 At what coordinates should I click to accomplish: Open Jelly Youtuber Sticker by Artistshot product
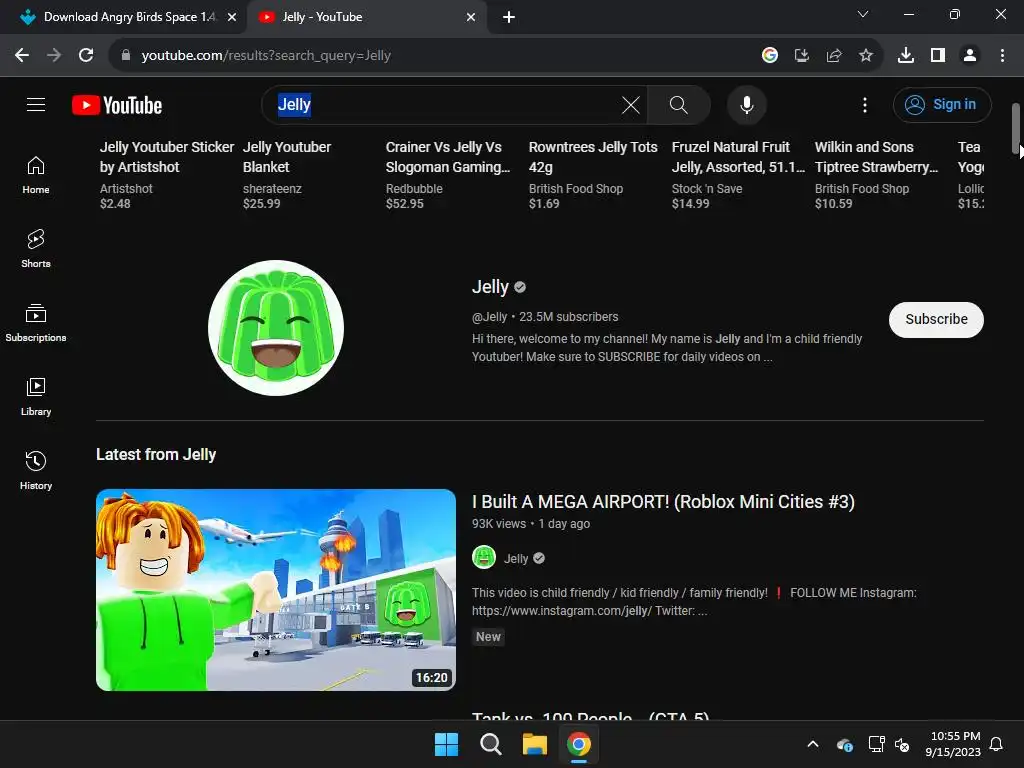click(167, 157)
